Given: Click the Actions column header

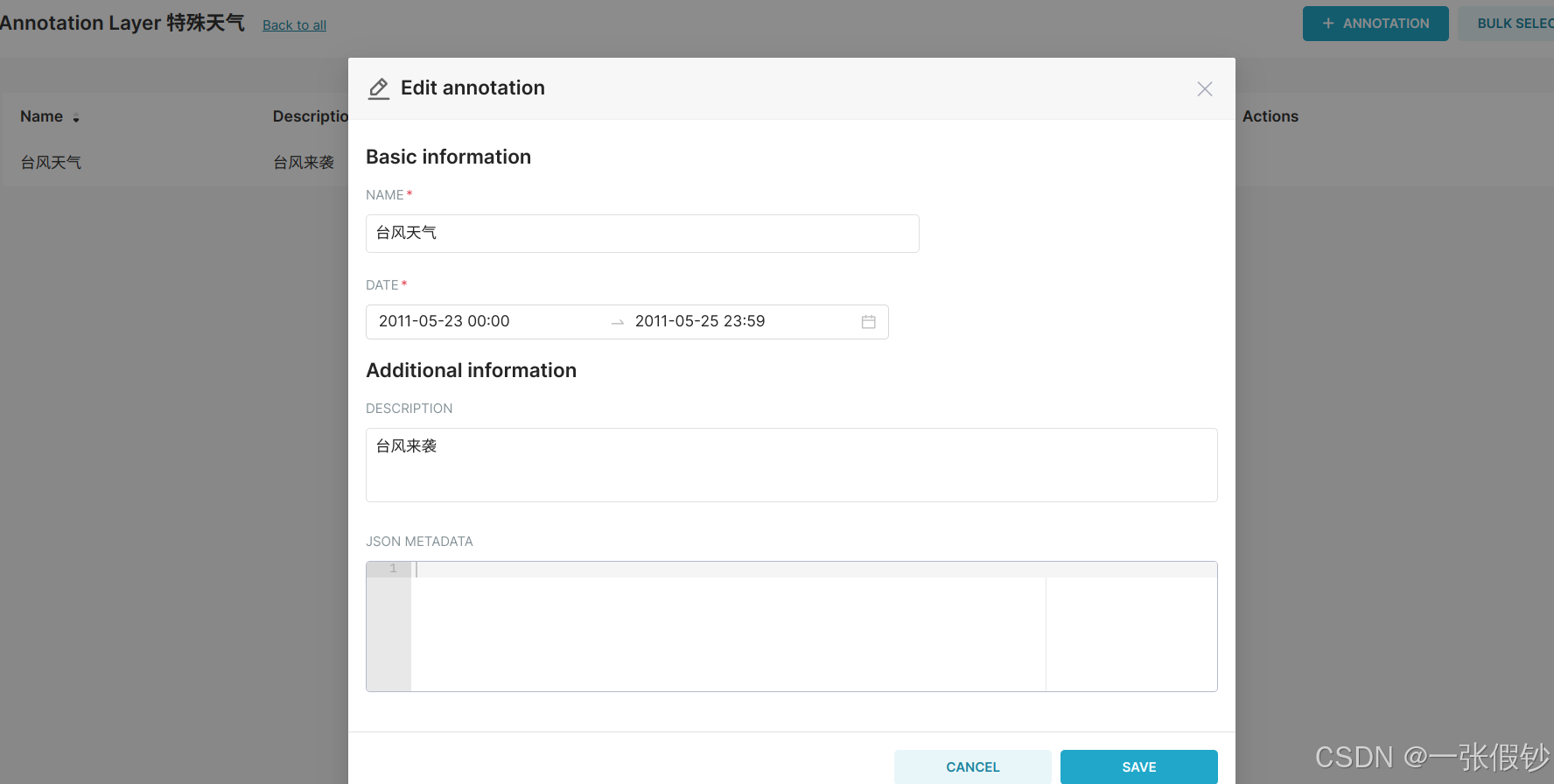Looking at the screenshot, I should coord(1270,116).
